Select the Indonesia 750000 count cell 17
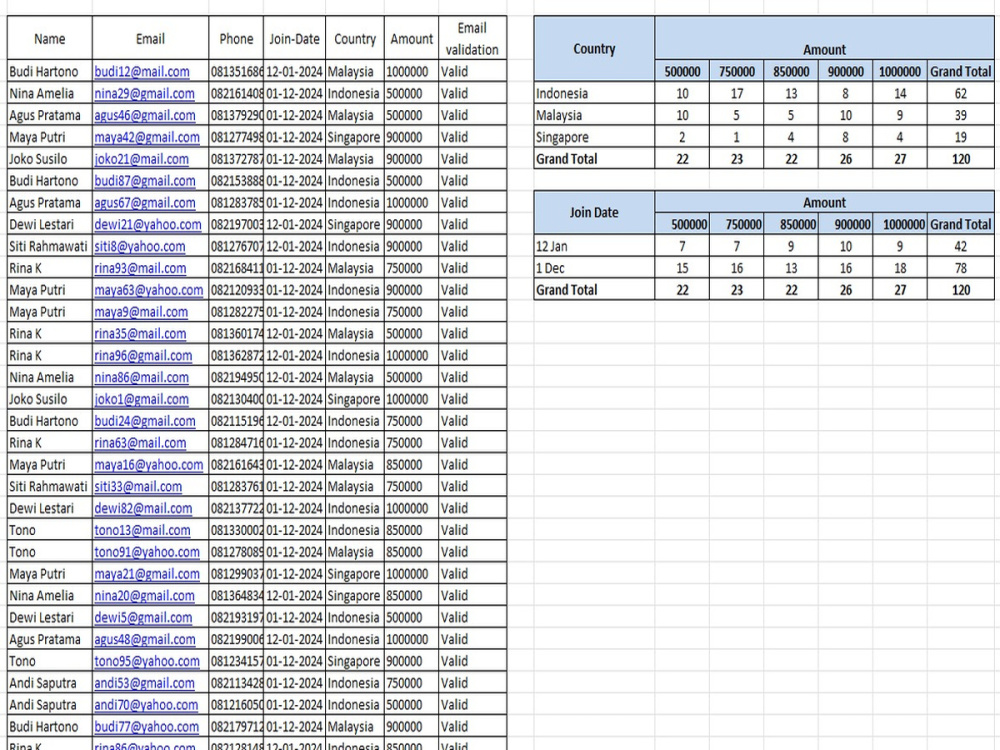This screenshot has height=750, width=1000. coord(737,93)
